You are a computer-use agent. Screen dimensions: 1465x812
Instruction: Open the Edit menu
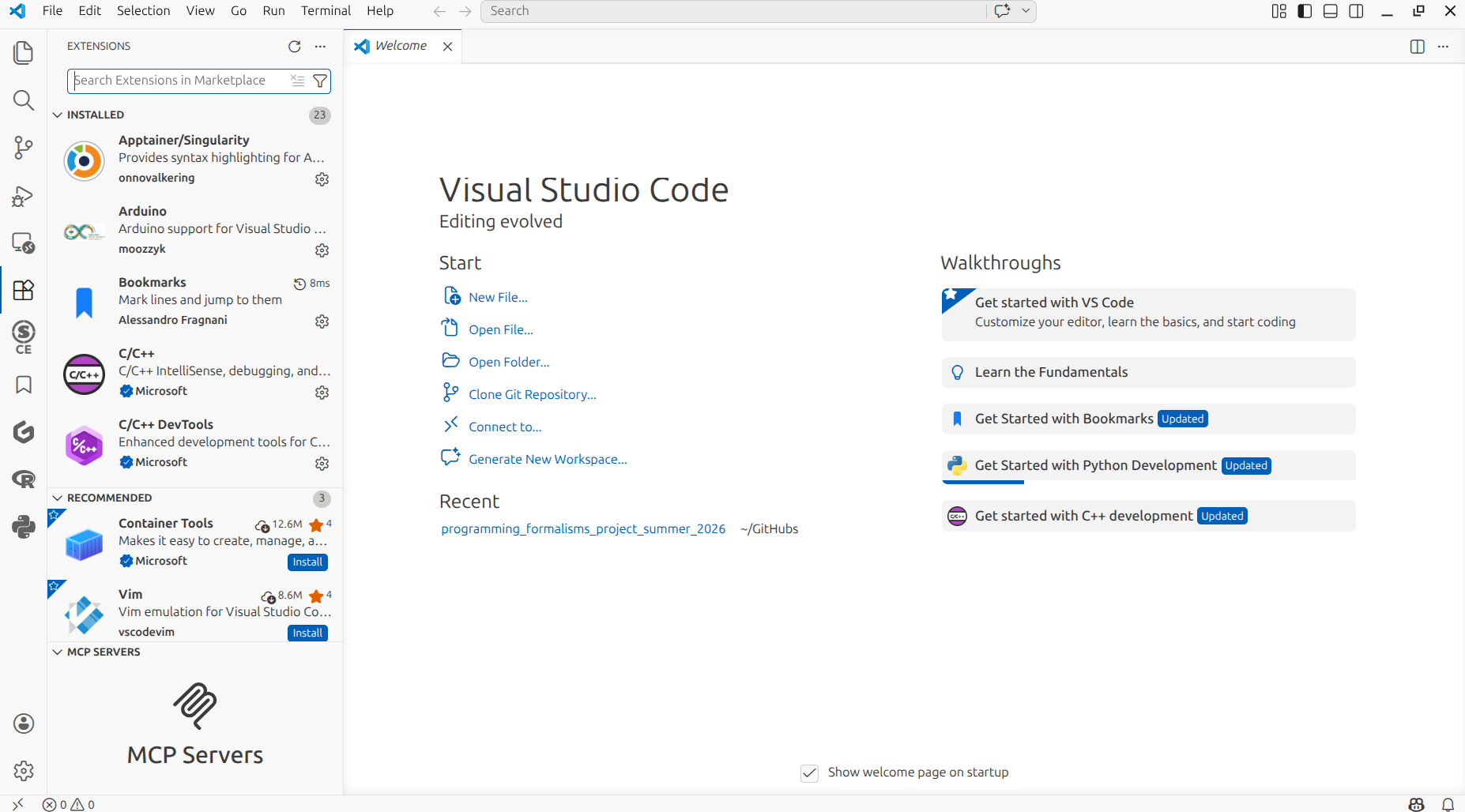coord(90,11)
